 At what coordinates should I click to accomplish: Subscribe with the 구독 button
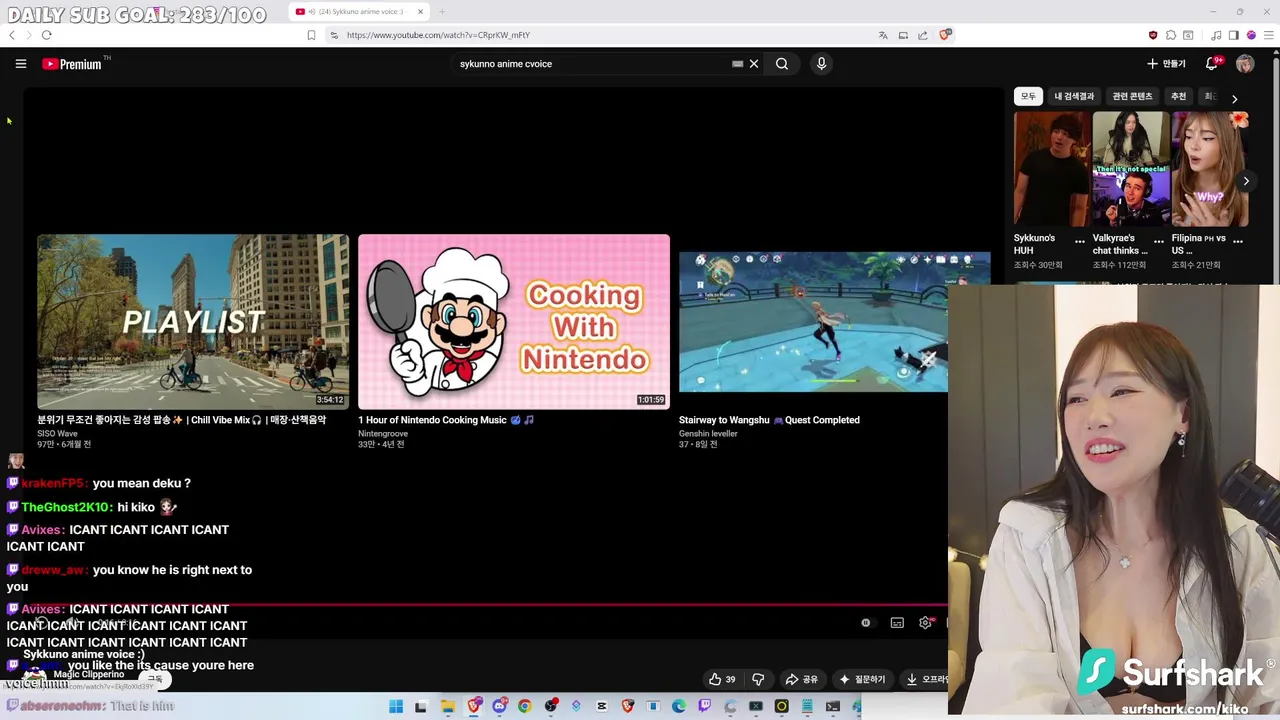pyautogui.click(x=155, y=679)
